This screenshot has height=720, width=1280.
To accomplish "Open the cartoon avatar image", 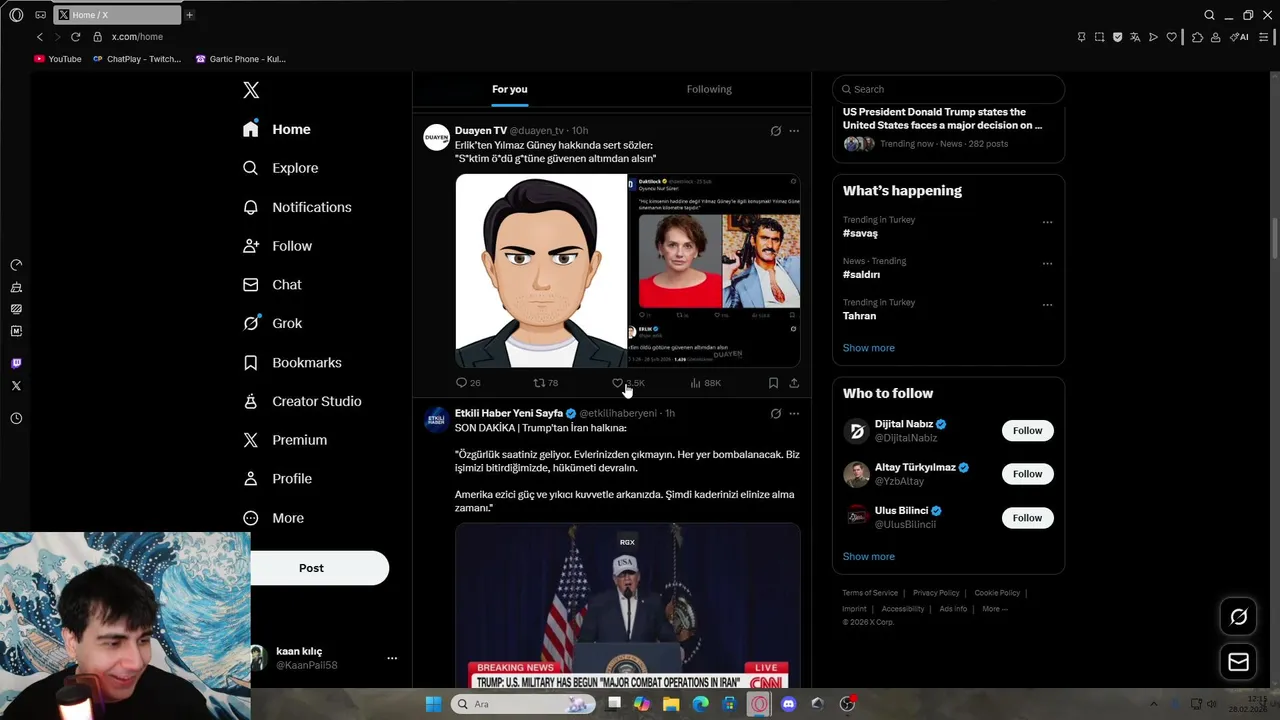I will [541, 271].
